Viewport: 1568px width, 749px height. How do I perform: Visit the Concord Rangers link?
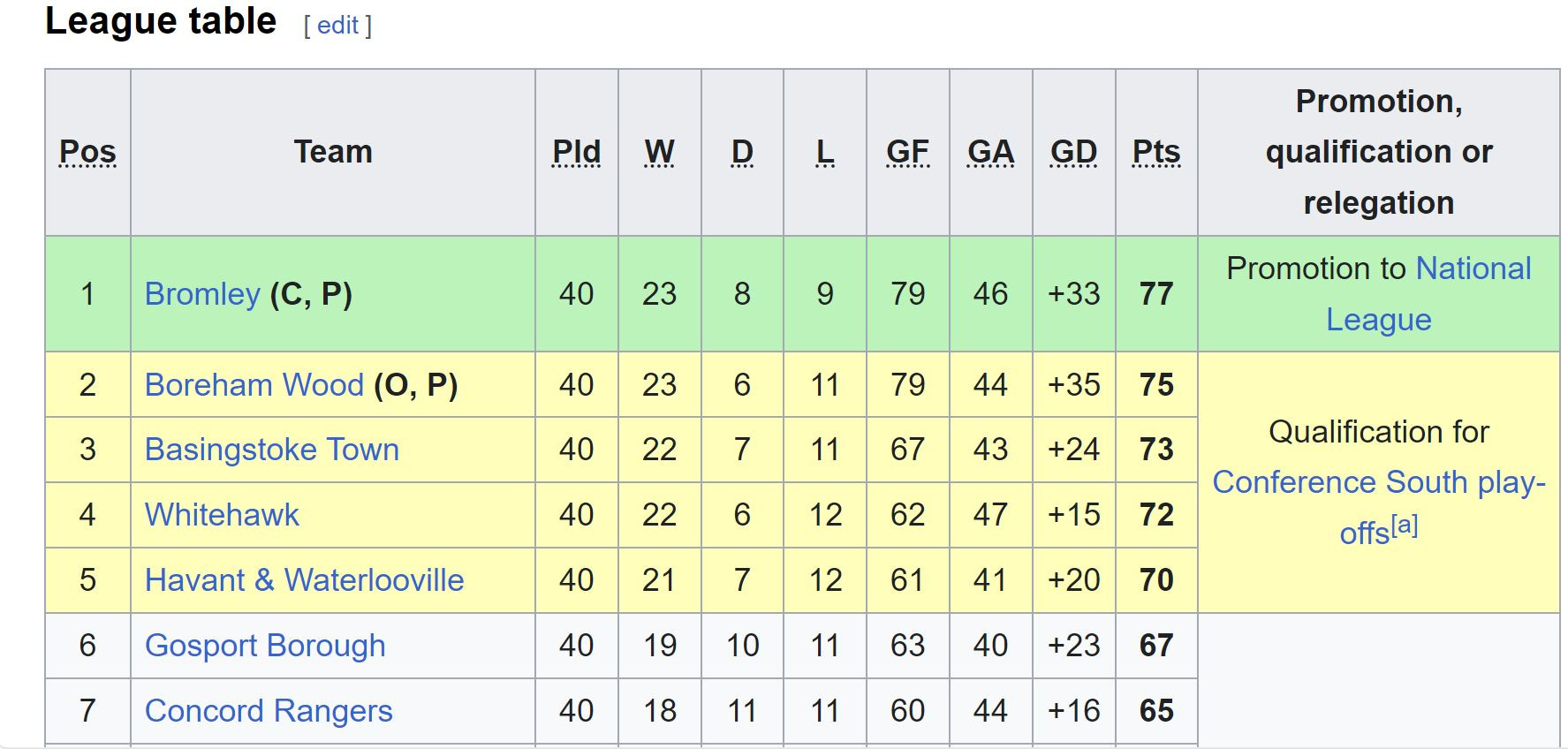[269, 711]
